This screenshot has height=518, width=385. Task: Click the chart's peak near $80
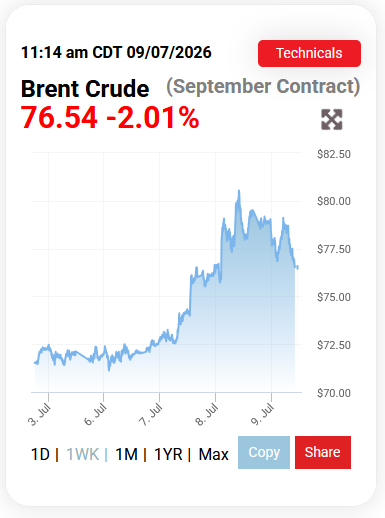[x=239, y=191]
